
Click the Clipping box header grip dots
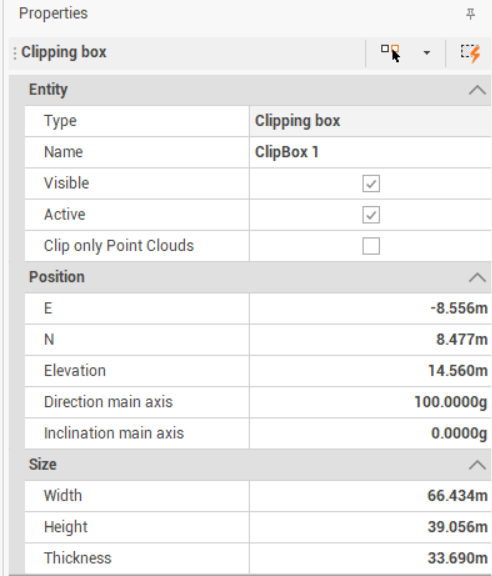[x=15, y=53]
